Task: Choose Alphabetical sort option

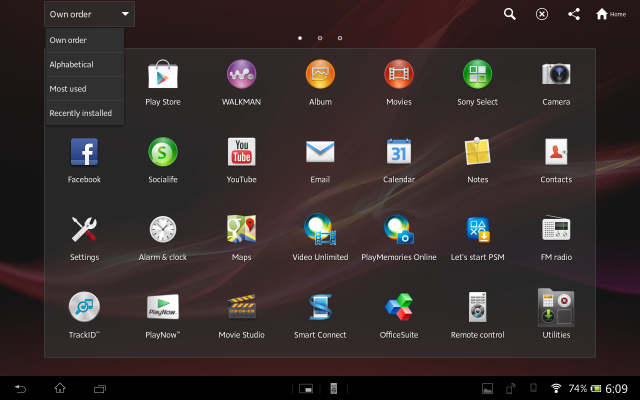Action: [84, 64]
